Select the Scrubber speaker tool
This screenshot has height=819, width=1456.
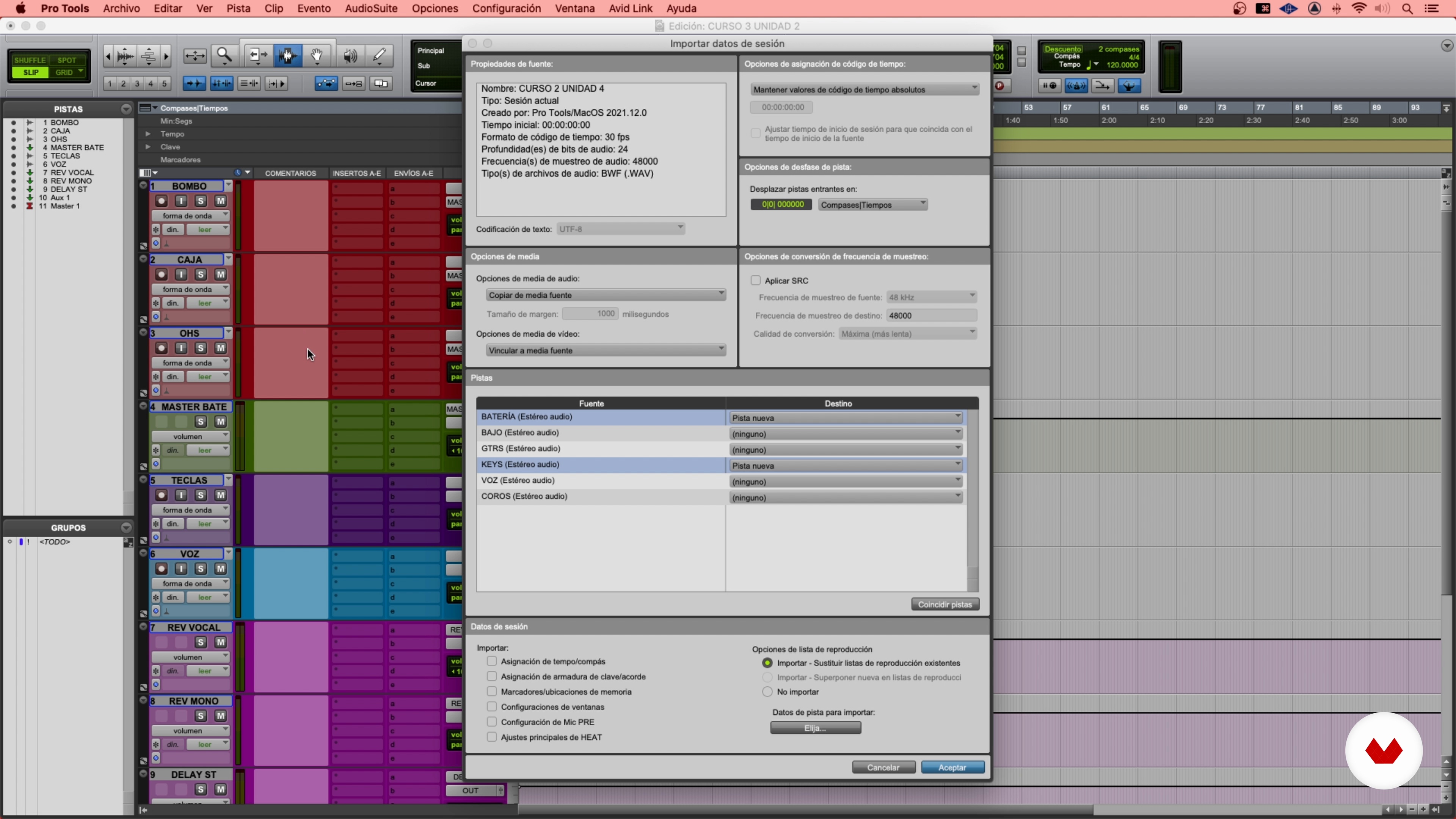pyautogui.click(x=350, y=55)
